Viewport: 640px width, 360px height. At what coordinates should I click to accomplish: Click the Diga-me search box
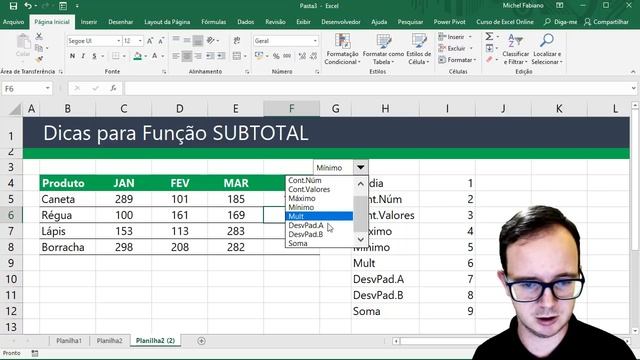(561, 22)
